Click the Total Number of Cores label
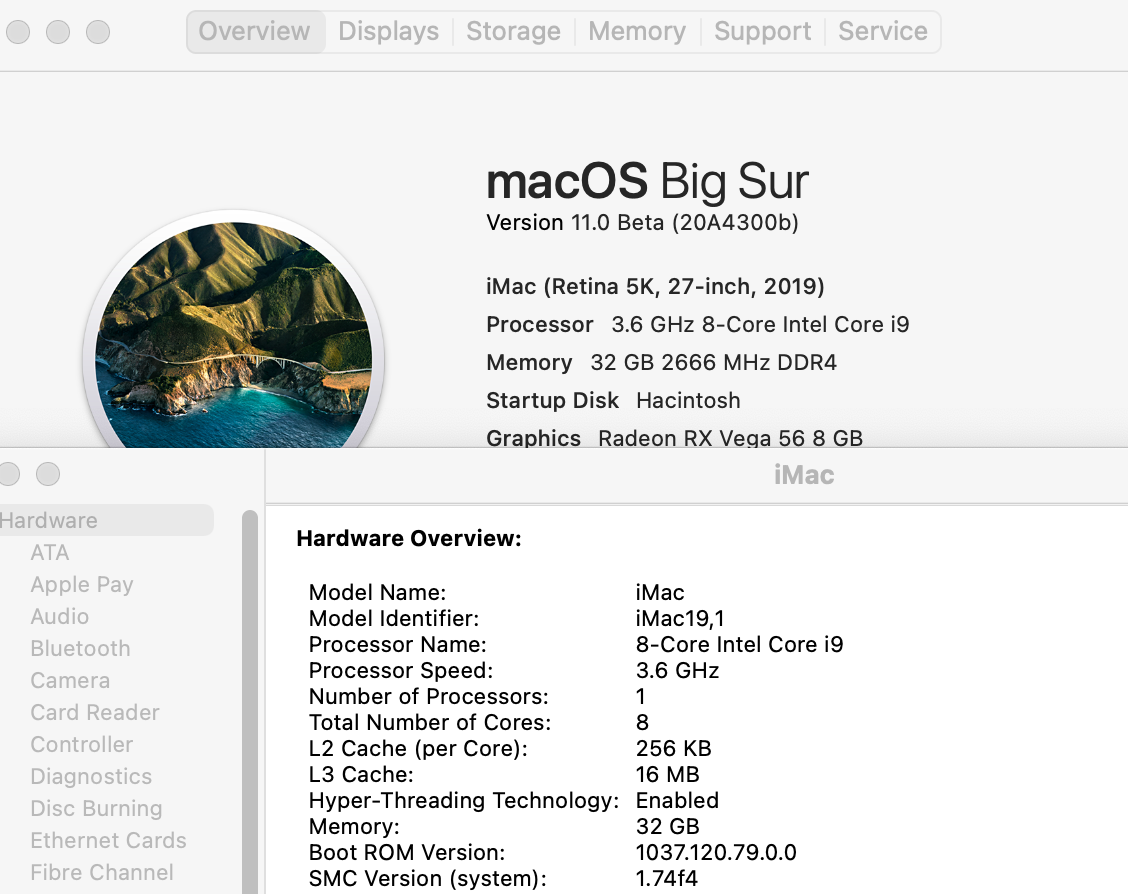 (430, 722)
